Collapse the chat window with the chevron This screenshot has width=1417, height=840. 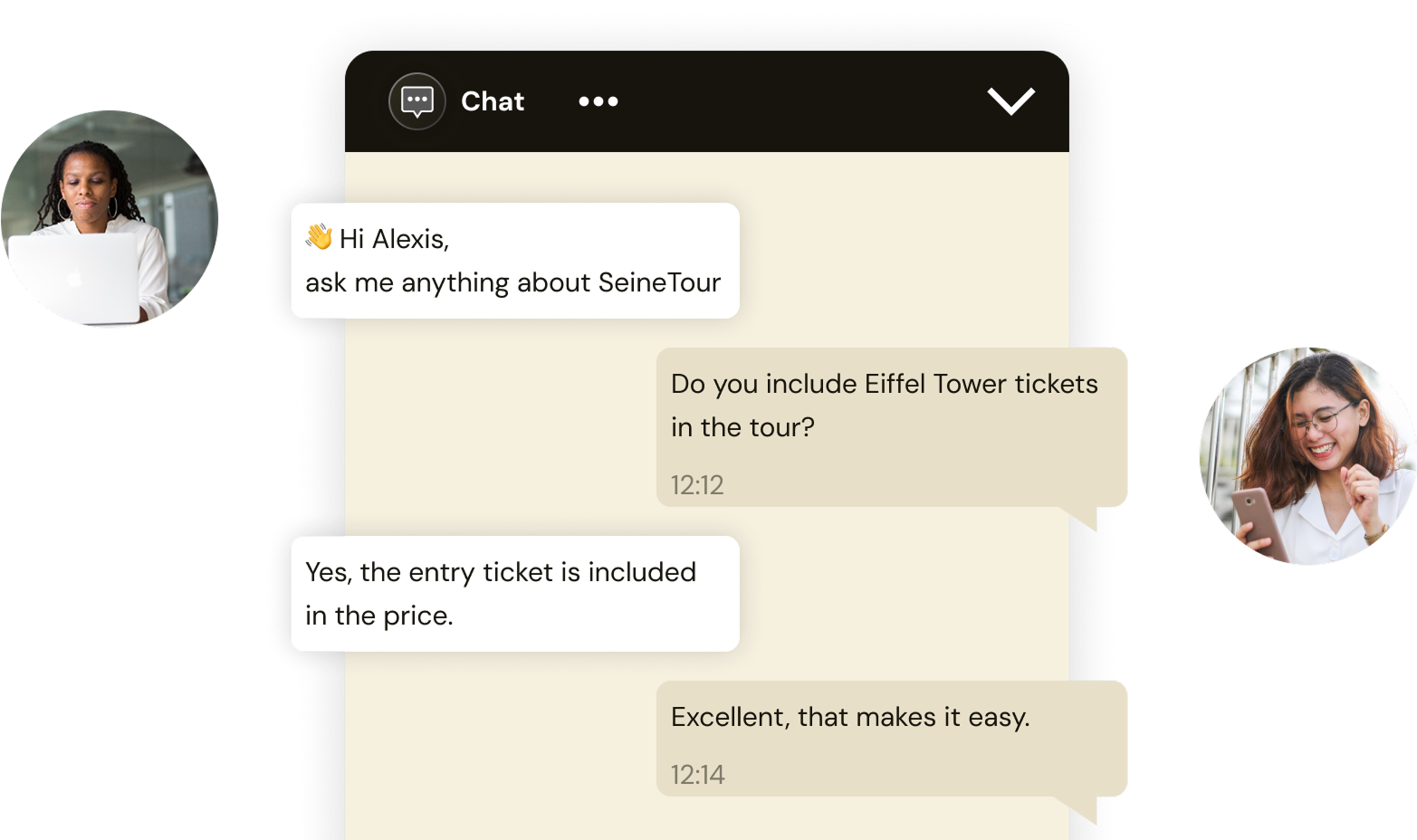1010,101
